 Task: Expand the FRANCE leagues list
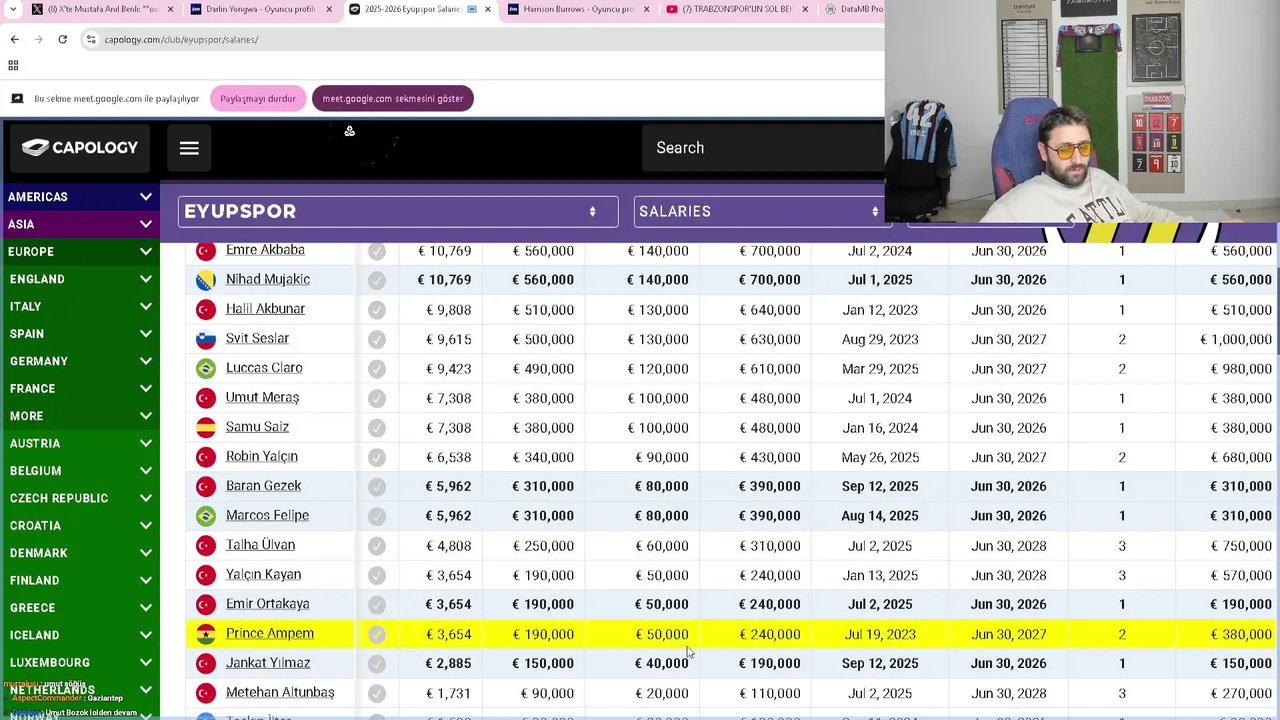(146, 388)
